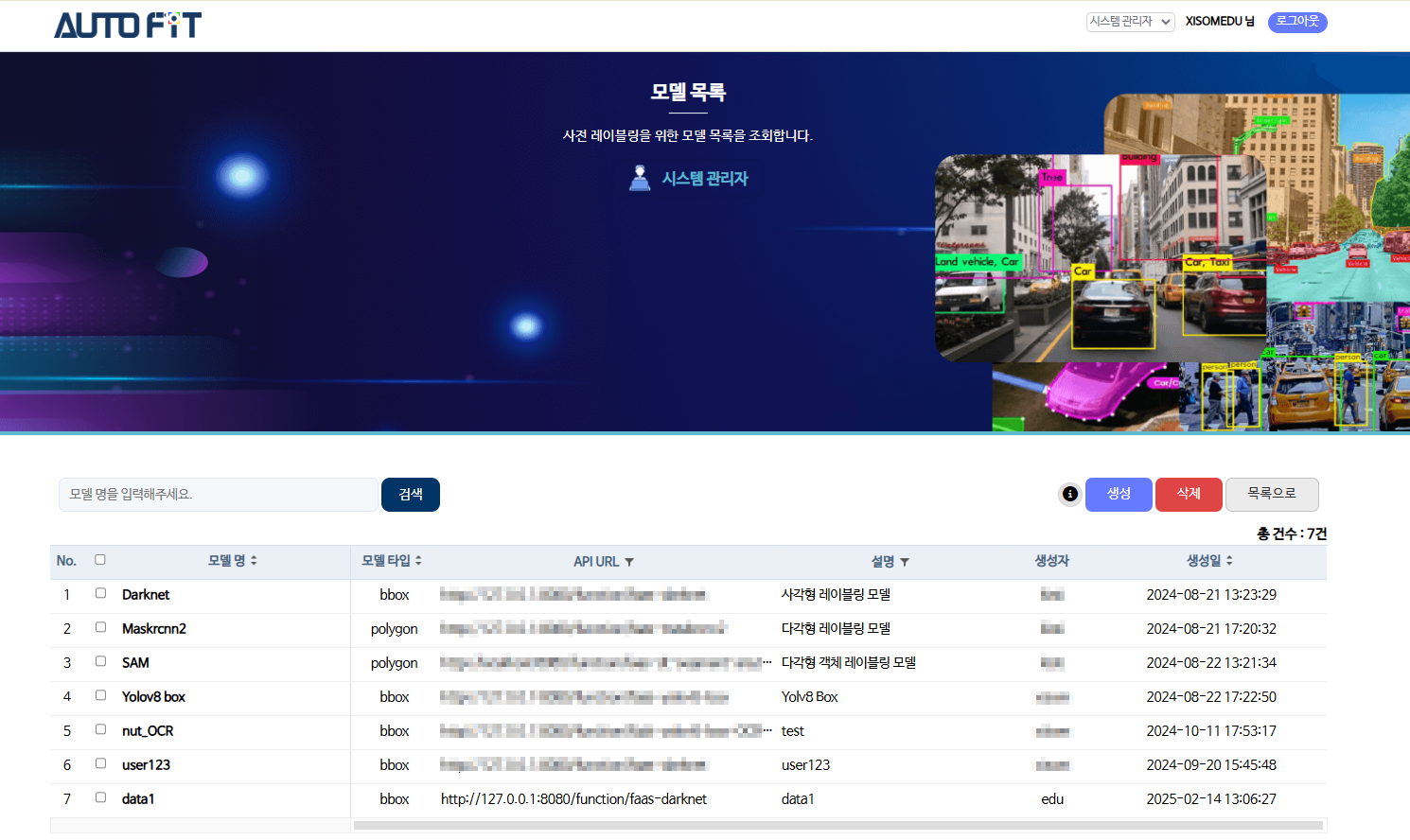This screenshot has height=840, width=1410.
Task: Click the info icon beside 생성 button
Action: coord(1069,494)
